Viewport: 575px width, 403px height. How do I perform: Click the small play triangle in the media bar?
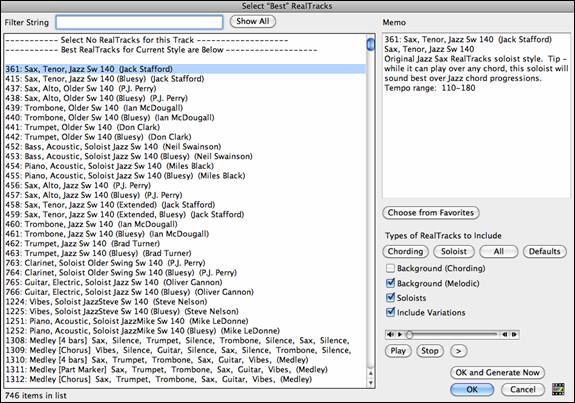400,334
